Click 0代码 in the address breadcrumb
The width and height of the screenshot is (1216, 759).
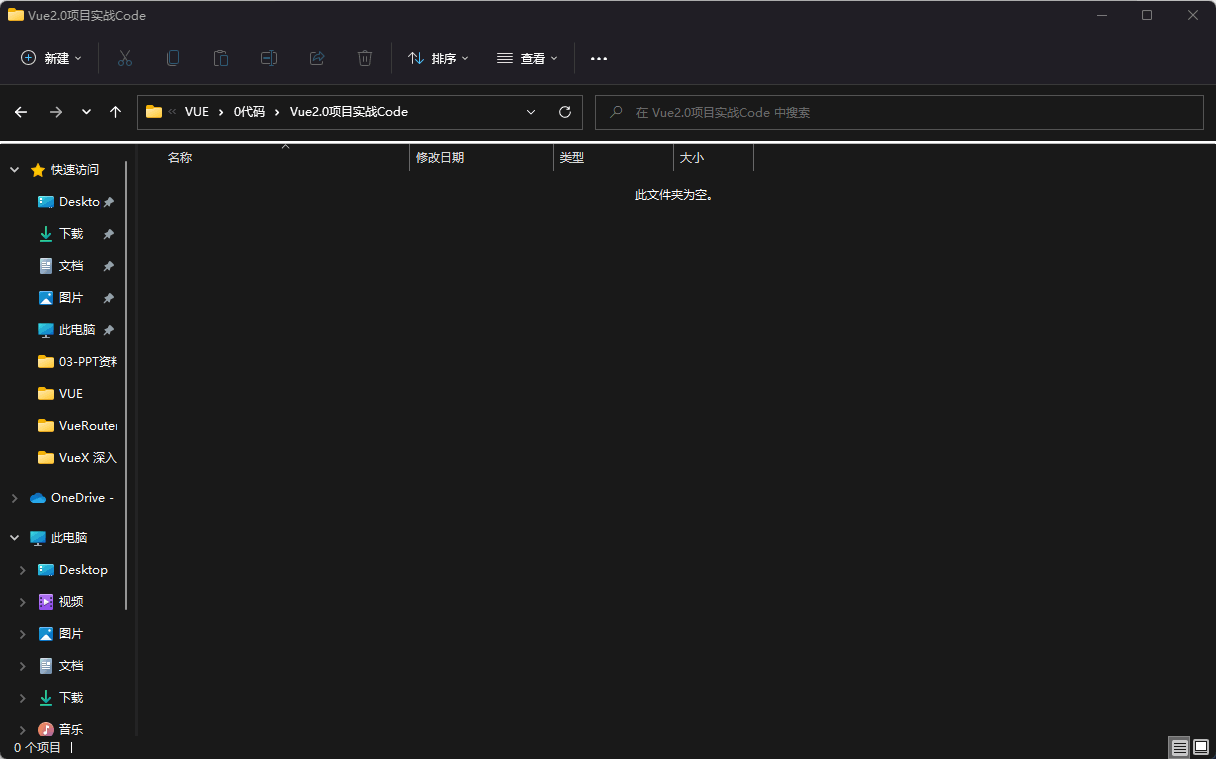tap(249, 112)
